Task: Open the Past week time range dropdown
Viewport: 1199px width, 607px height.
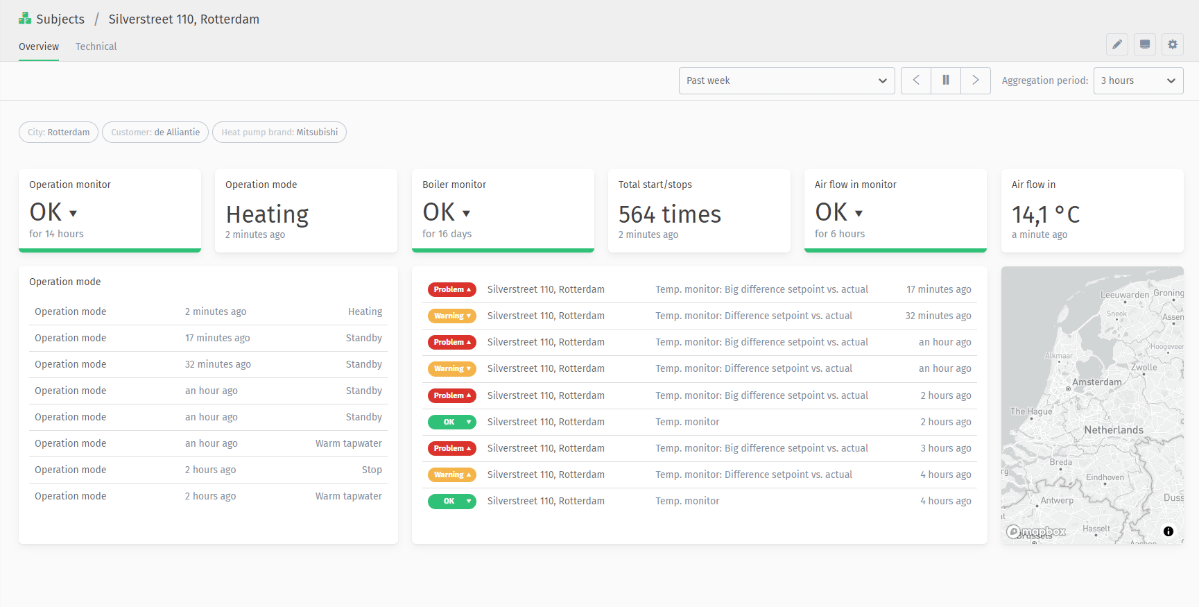Action: point(786,81)
